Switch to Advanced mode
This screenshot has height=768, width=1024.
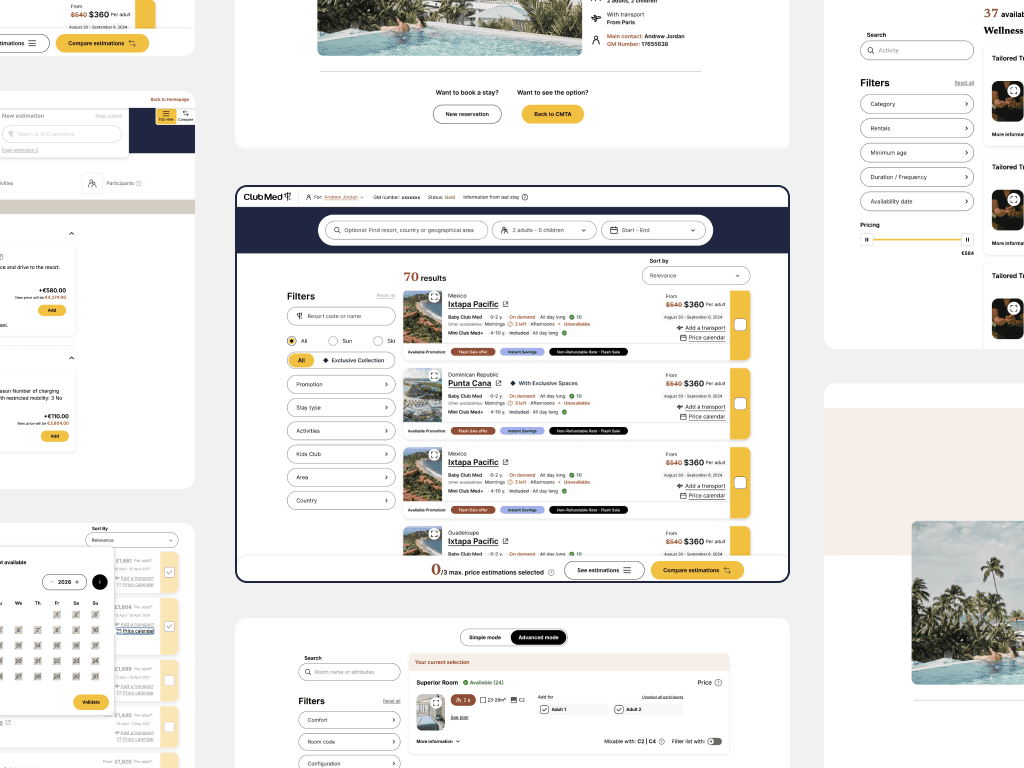tap(538, 637)
